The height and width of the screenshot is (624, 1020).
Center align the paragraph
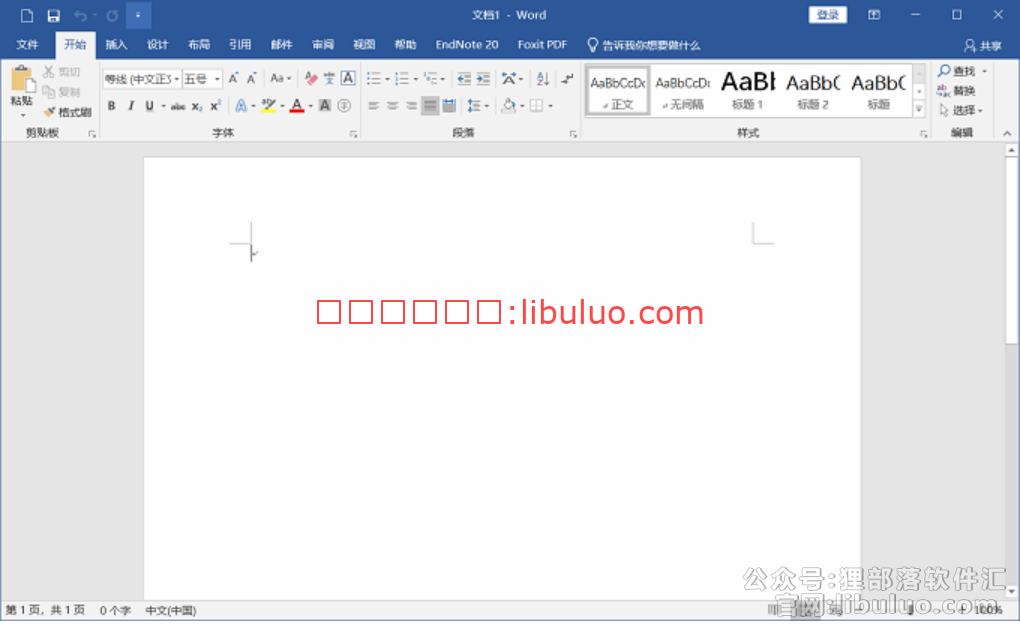pos(392,106)
